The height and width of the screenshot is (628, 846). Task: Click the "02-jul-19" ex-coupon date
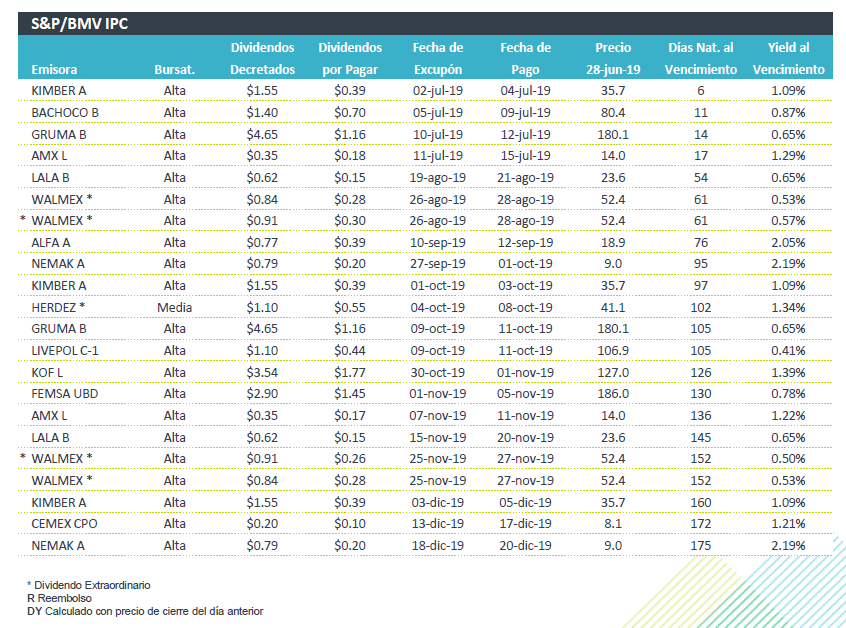coord(438,91)
